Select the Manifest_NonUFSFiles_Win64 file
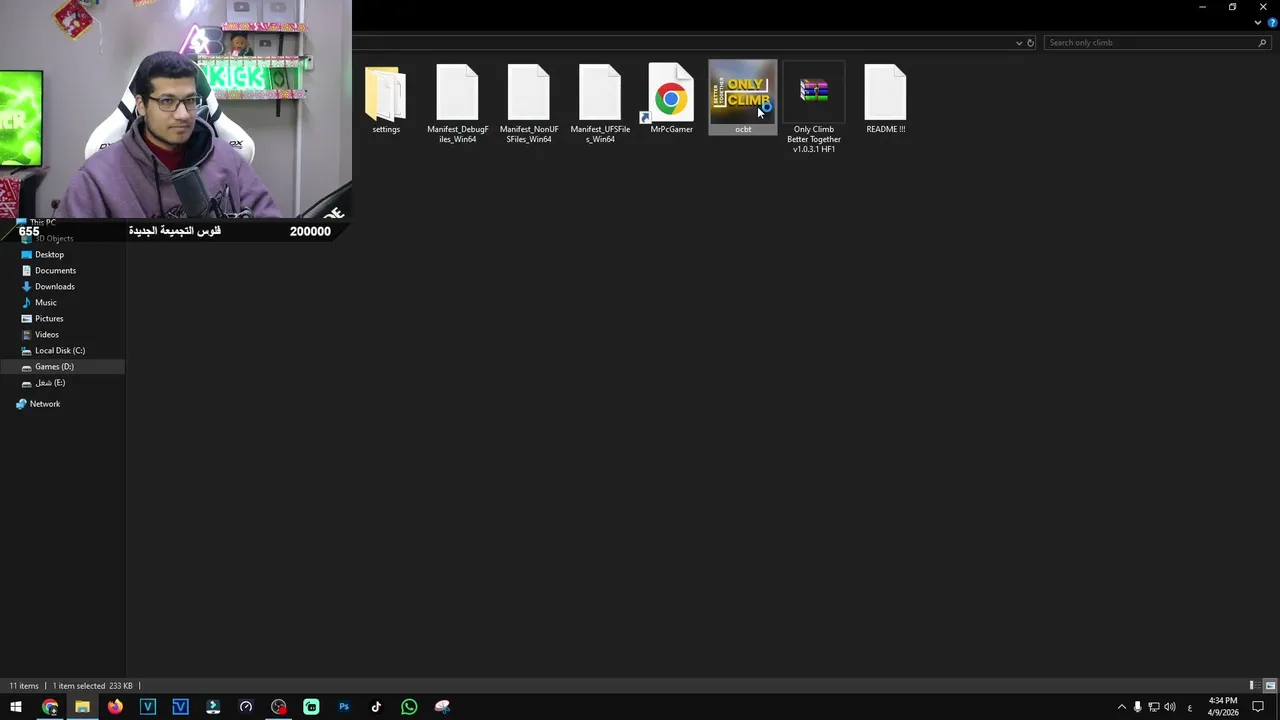The width and height of the screenshot is (1280, 720). pos(529,104)
